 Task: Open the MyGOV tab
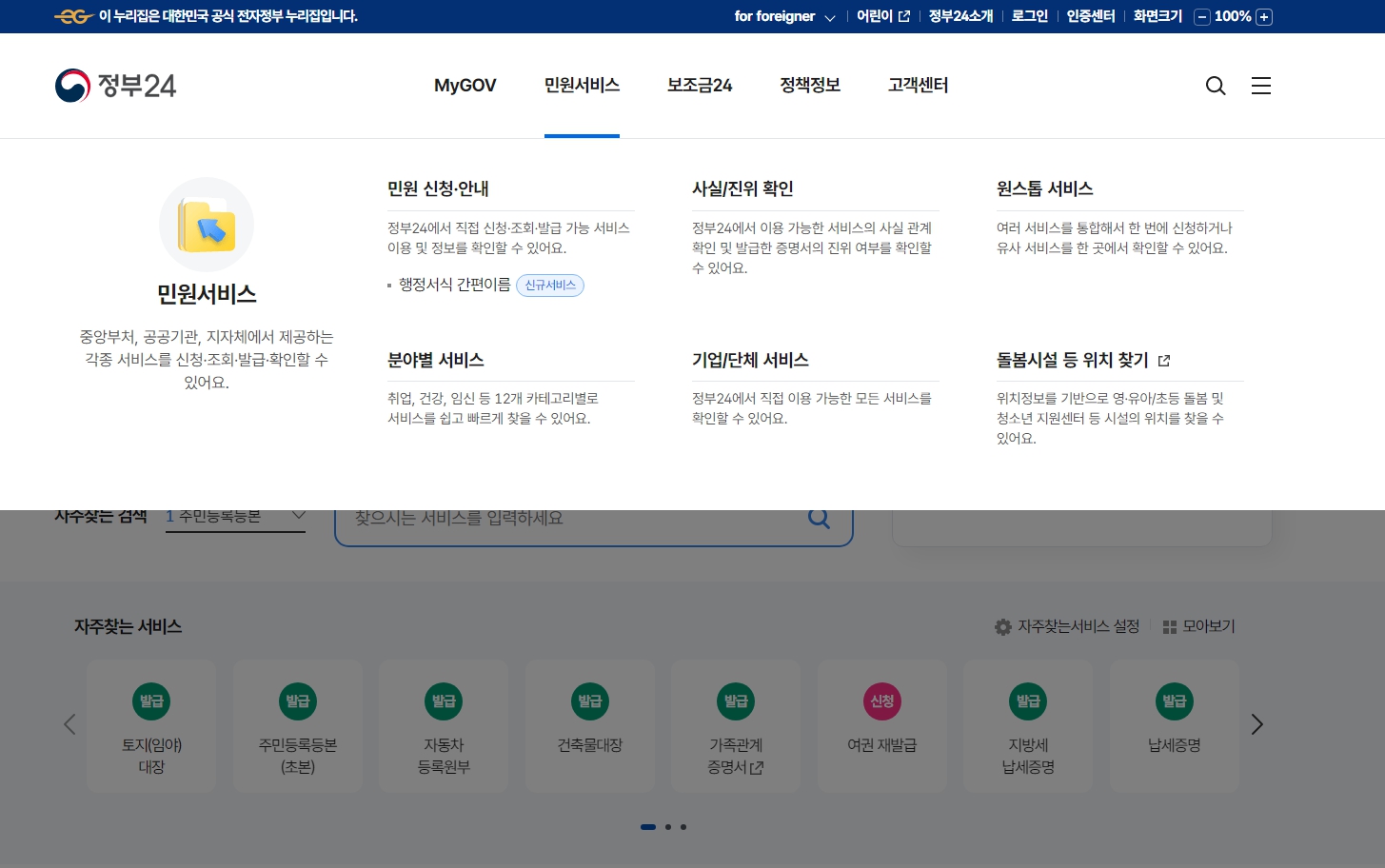coord(465,86)
